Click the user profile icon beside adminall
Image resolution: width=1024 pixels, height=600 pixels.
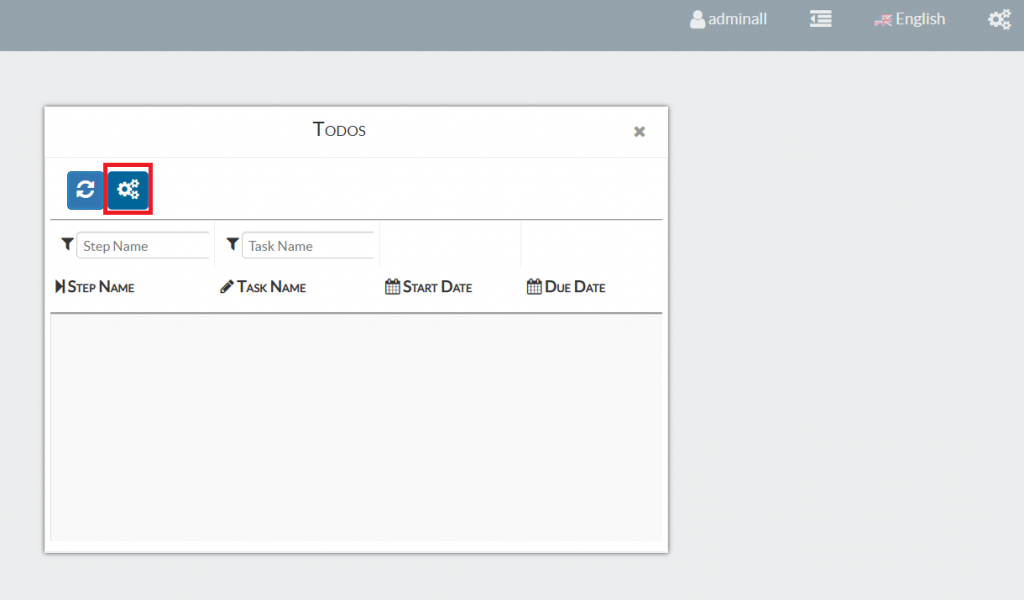pos(697,19)
